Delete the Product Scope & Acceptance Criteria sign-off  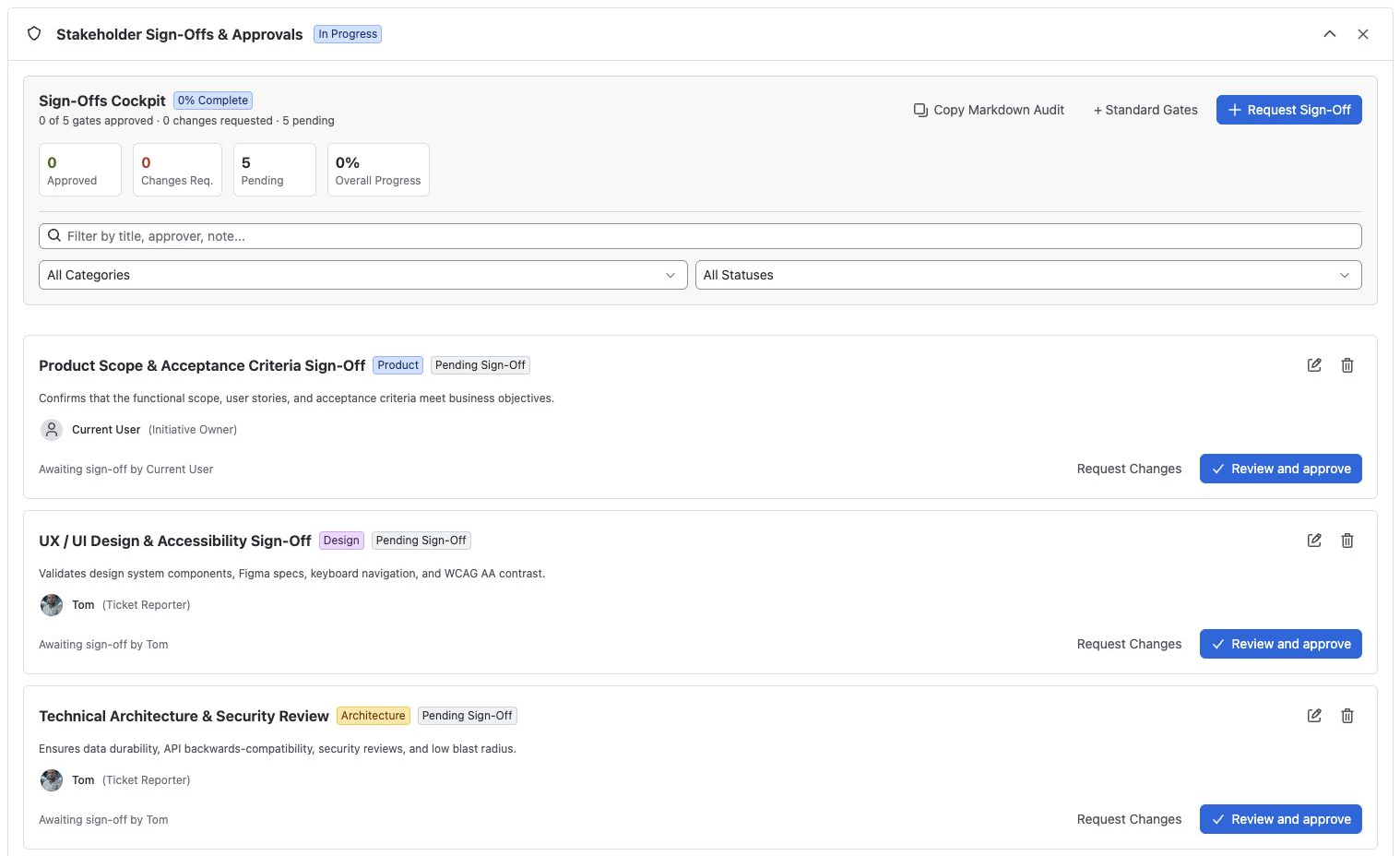[x=1347, y=365]
